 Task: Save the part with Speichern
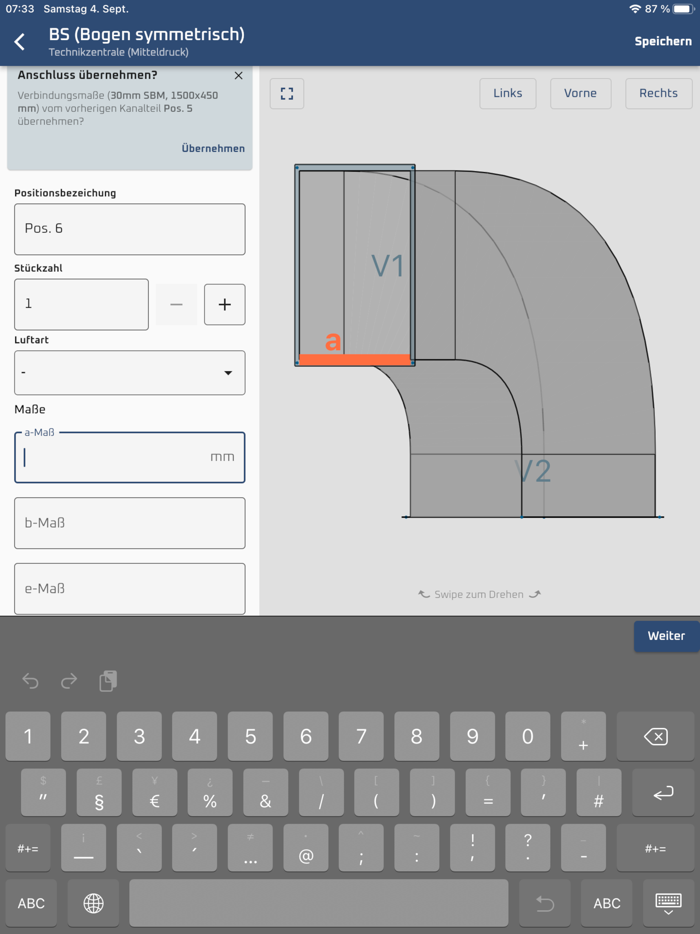(662, 42)
